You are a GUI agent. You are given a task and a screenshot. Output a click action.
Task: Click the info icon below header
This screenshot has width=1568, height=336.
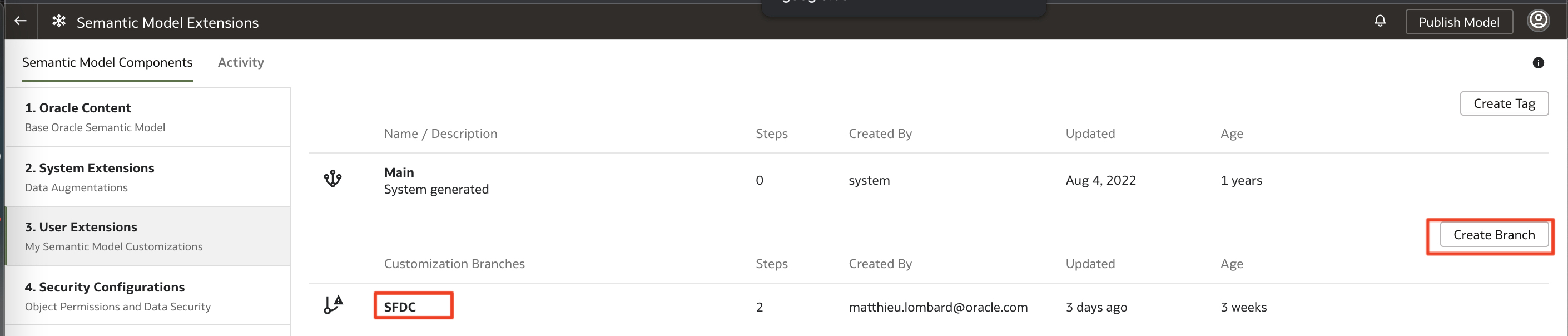coord(1538,63)
